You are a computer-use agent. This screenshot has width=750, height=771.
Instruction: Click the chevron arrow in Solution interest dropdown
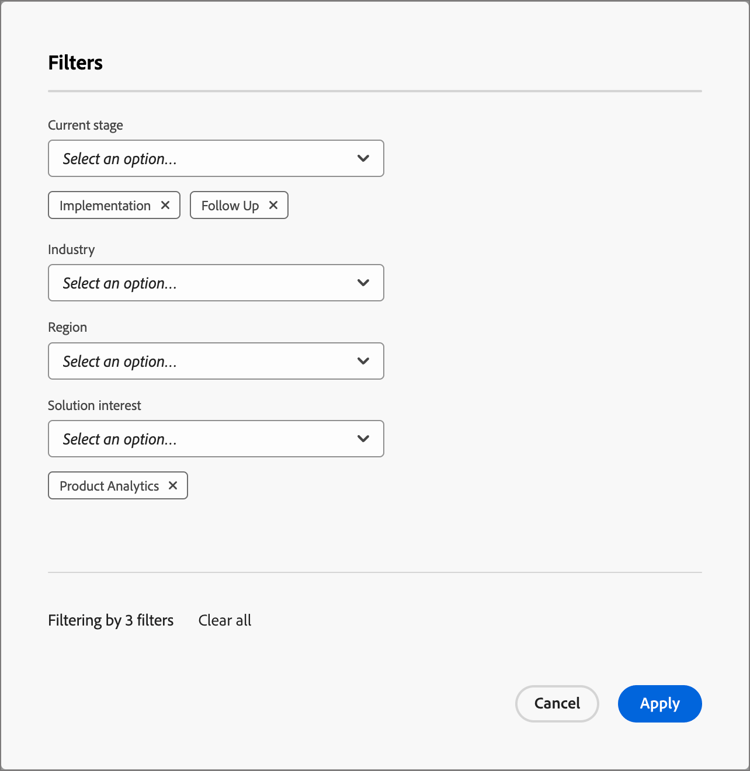pos(363,439)
